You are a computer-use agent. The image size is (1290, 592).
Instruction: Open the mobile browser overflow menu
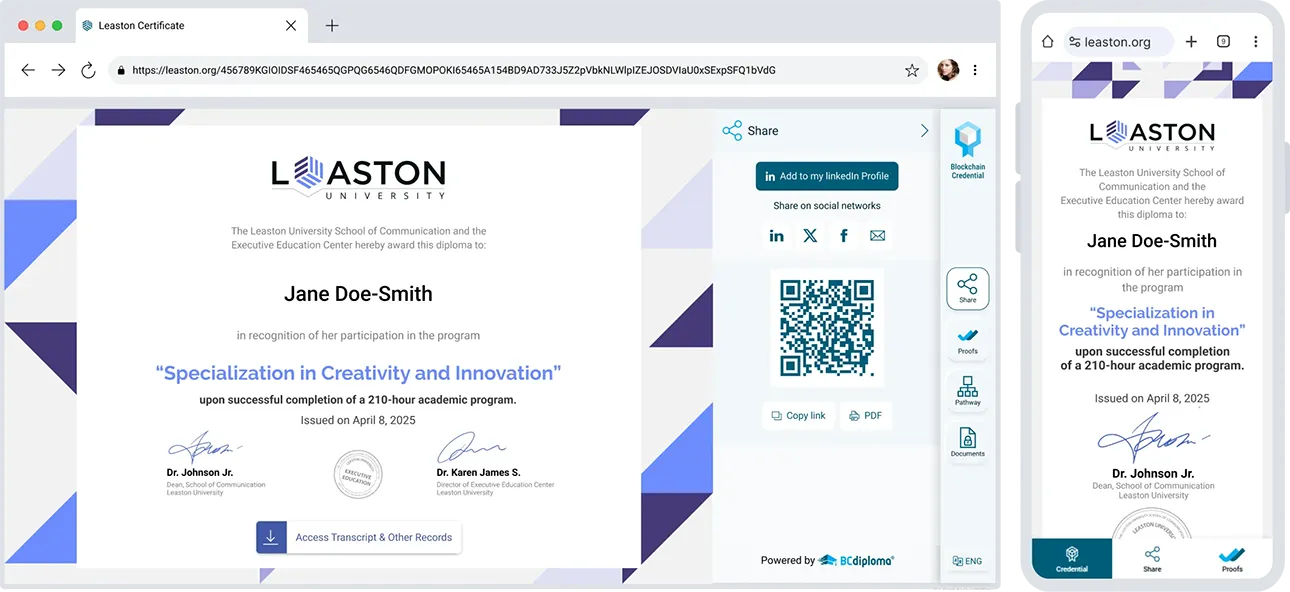(x=1256, y=42)
